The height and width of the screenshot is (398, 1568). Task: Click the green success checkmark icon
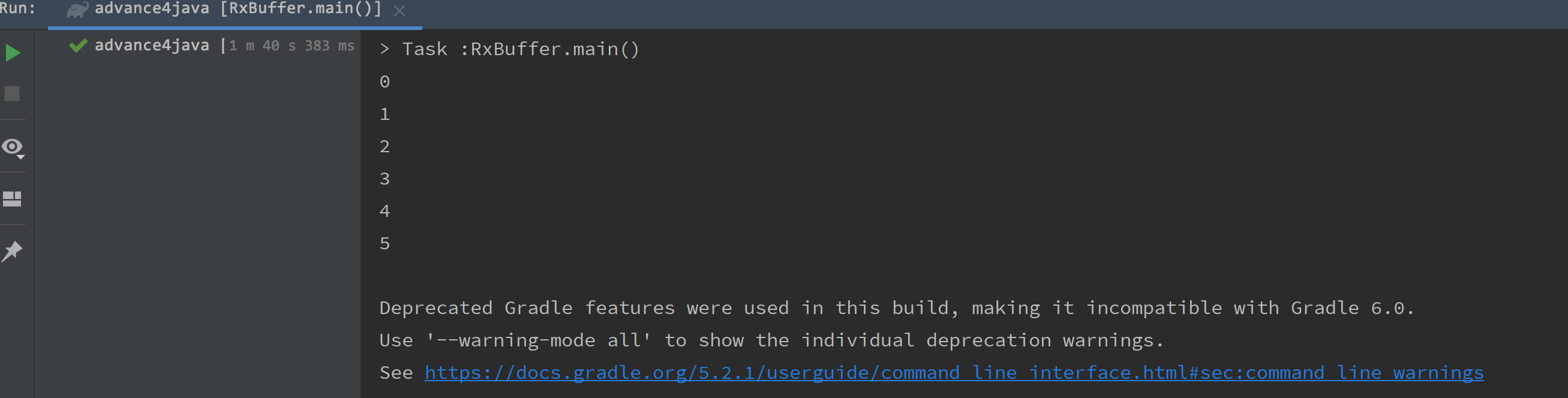pos(78,46)
